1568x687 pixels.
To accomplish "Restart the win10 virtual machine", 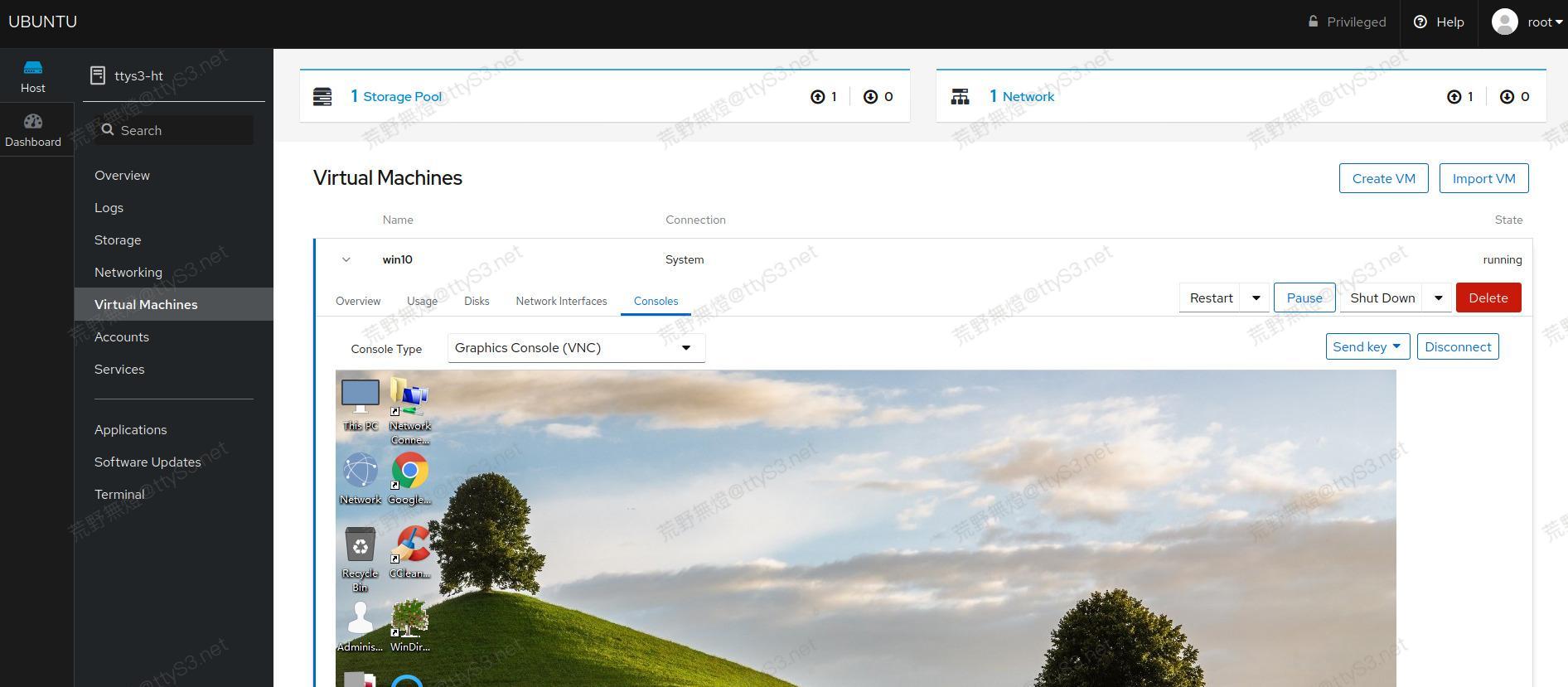I will click(1212, 298).
